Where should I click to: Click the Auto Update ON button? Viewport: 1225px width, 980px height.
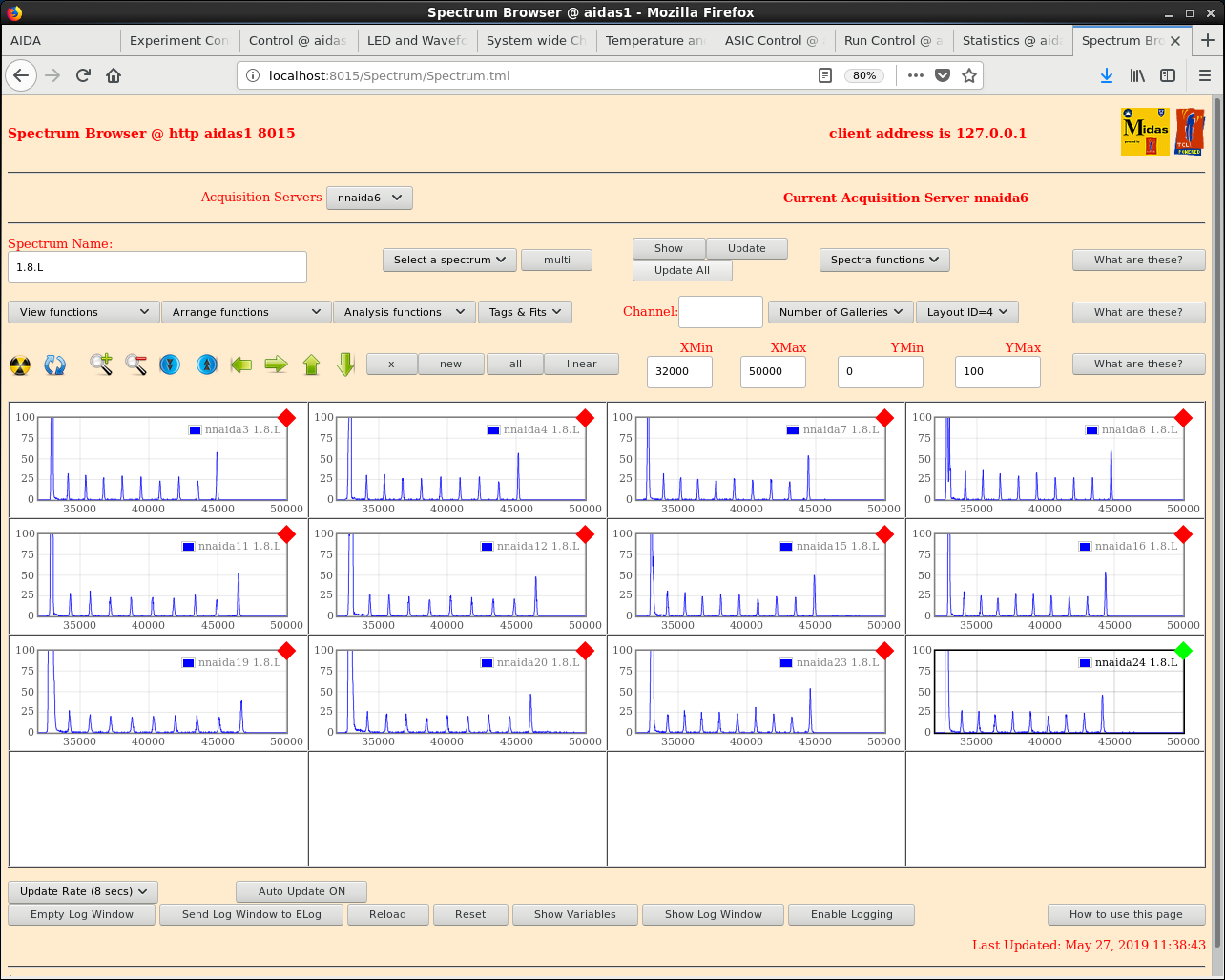coord(301,891)
